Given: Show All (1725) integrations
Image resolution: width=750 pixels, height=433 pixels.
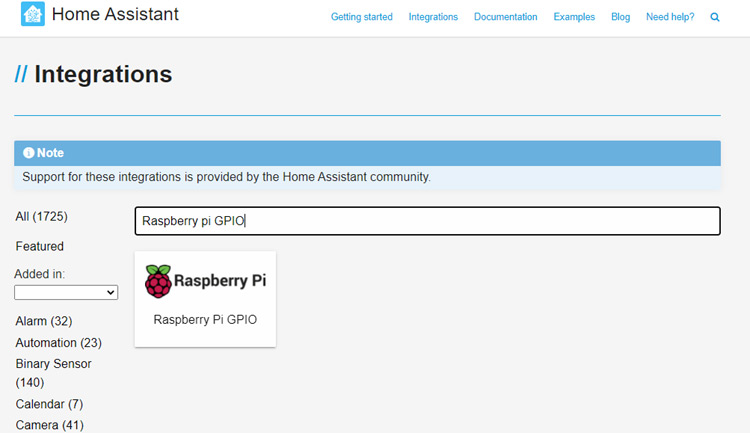Looking at the screenshot, I should pyautogui.click(x=42, y=217).
